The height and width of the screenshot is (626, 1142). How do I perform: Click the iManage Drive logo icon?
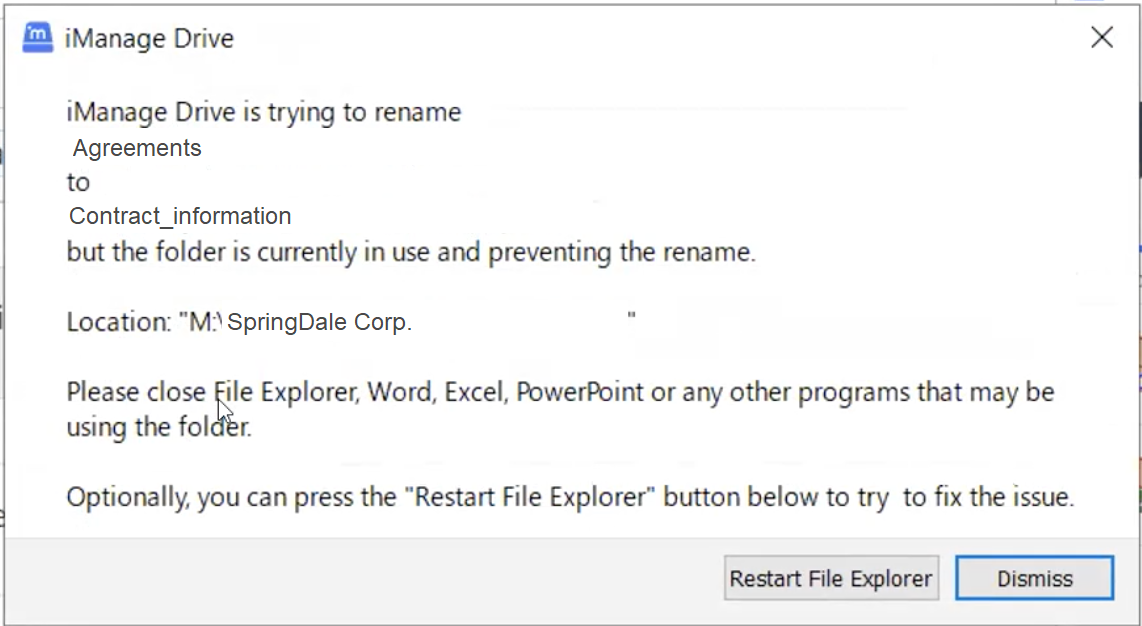click(37, 38)
